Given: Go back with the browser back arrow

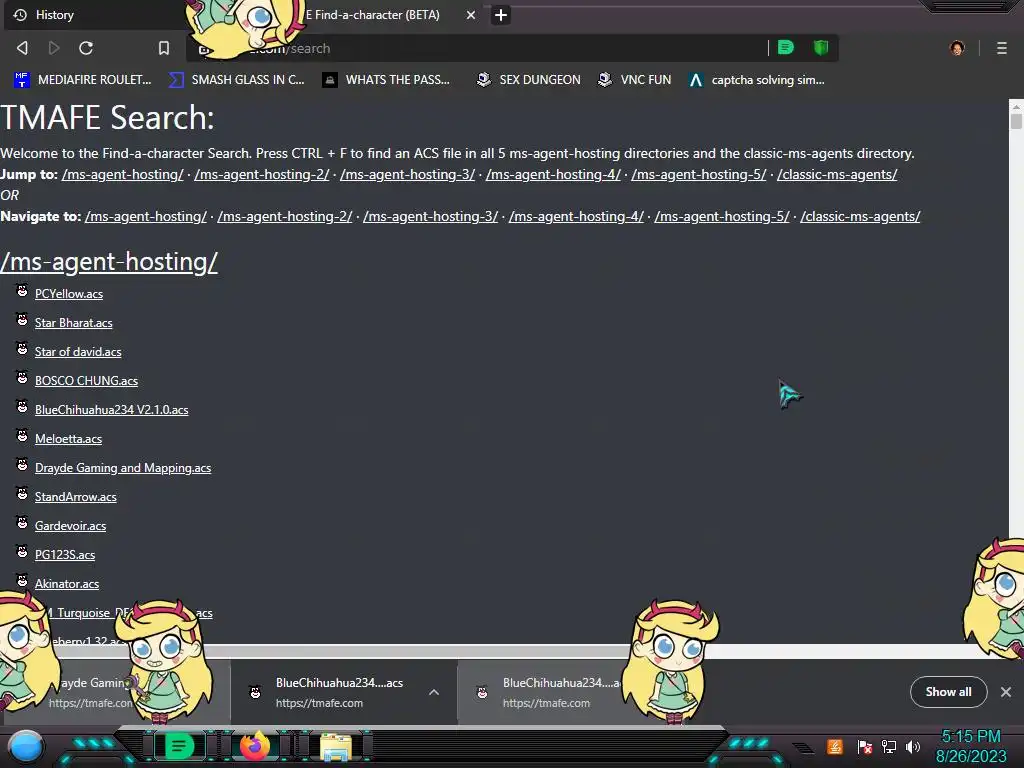Looking at the screenshot, I should [22, 48].
